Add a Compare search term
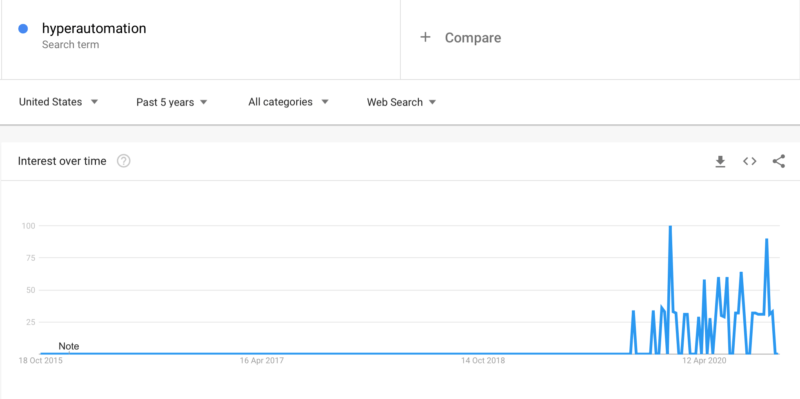 point(600,37)
